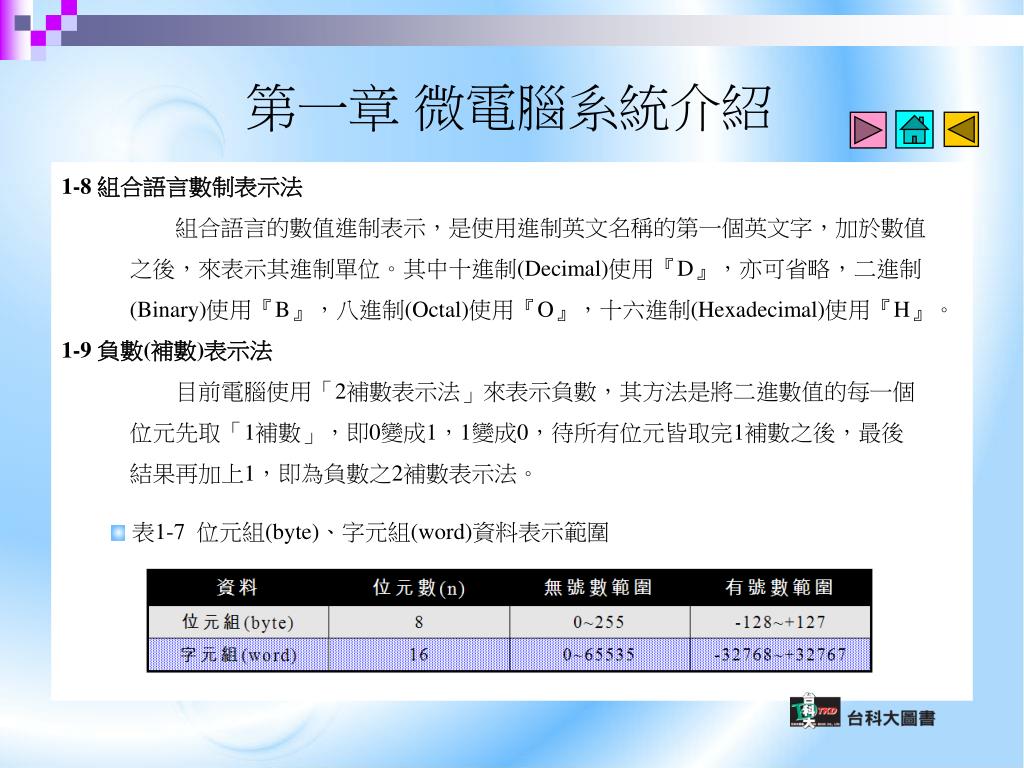Click the pink next-slide arrow button
The height and width of the screenshot is (768, 1024).
point(868,129)
